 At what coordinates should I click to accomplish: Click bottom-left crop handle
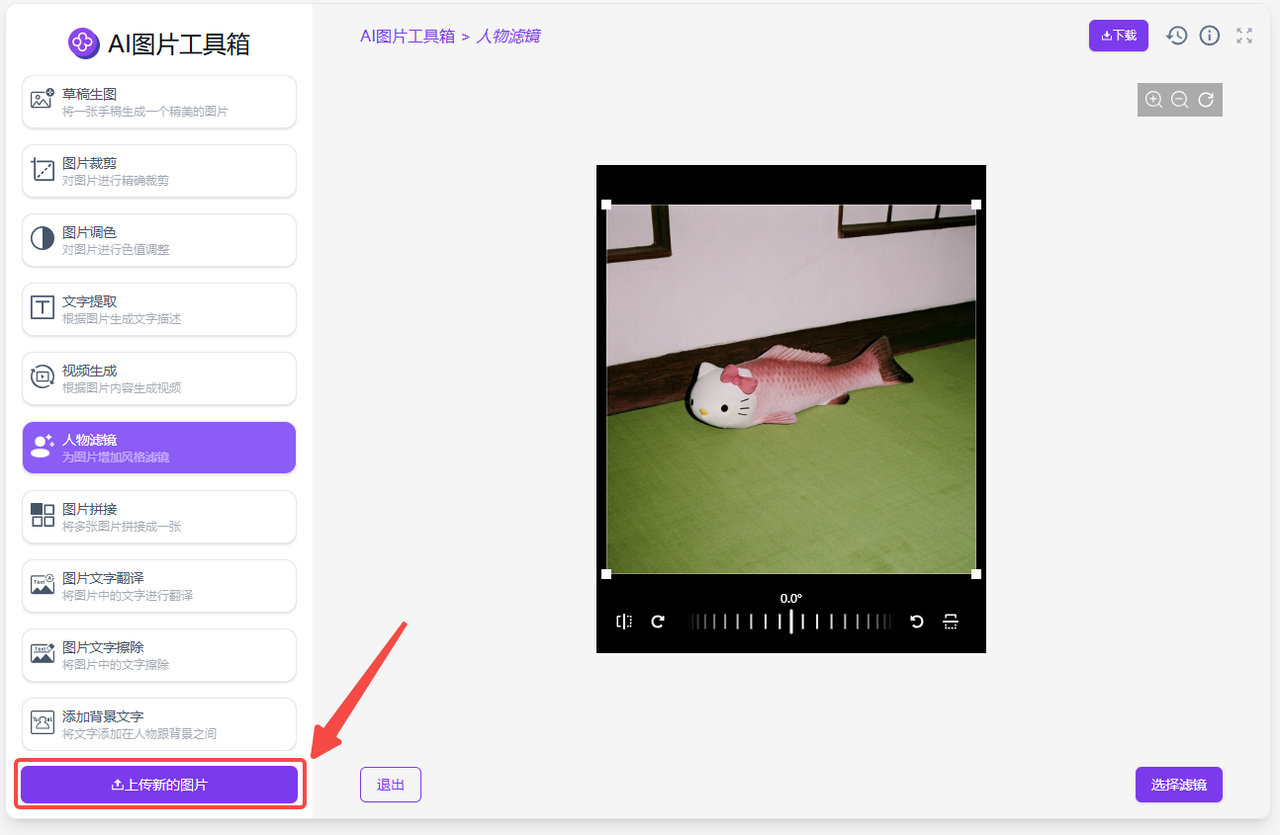(606, 574)
